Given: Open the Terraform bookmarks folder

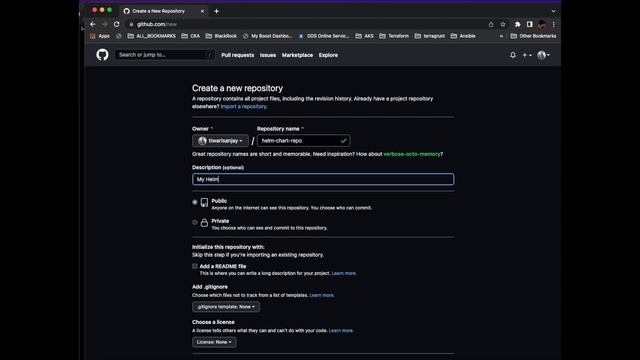Looking at the screenshot, I should point(394,36).
